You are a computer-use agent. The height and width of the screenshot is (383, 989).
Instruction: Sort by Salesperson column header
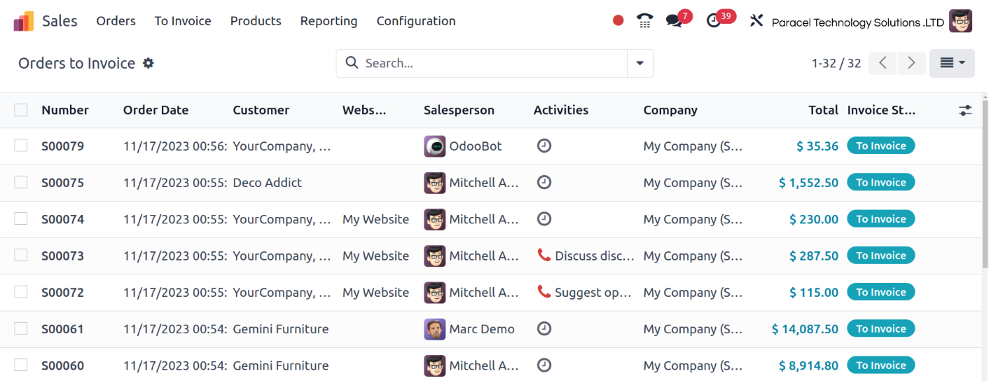pyautogui.click(x=459, y=110)
